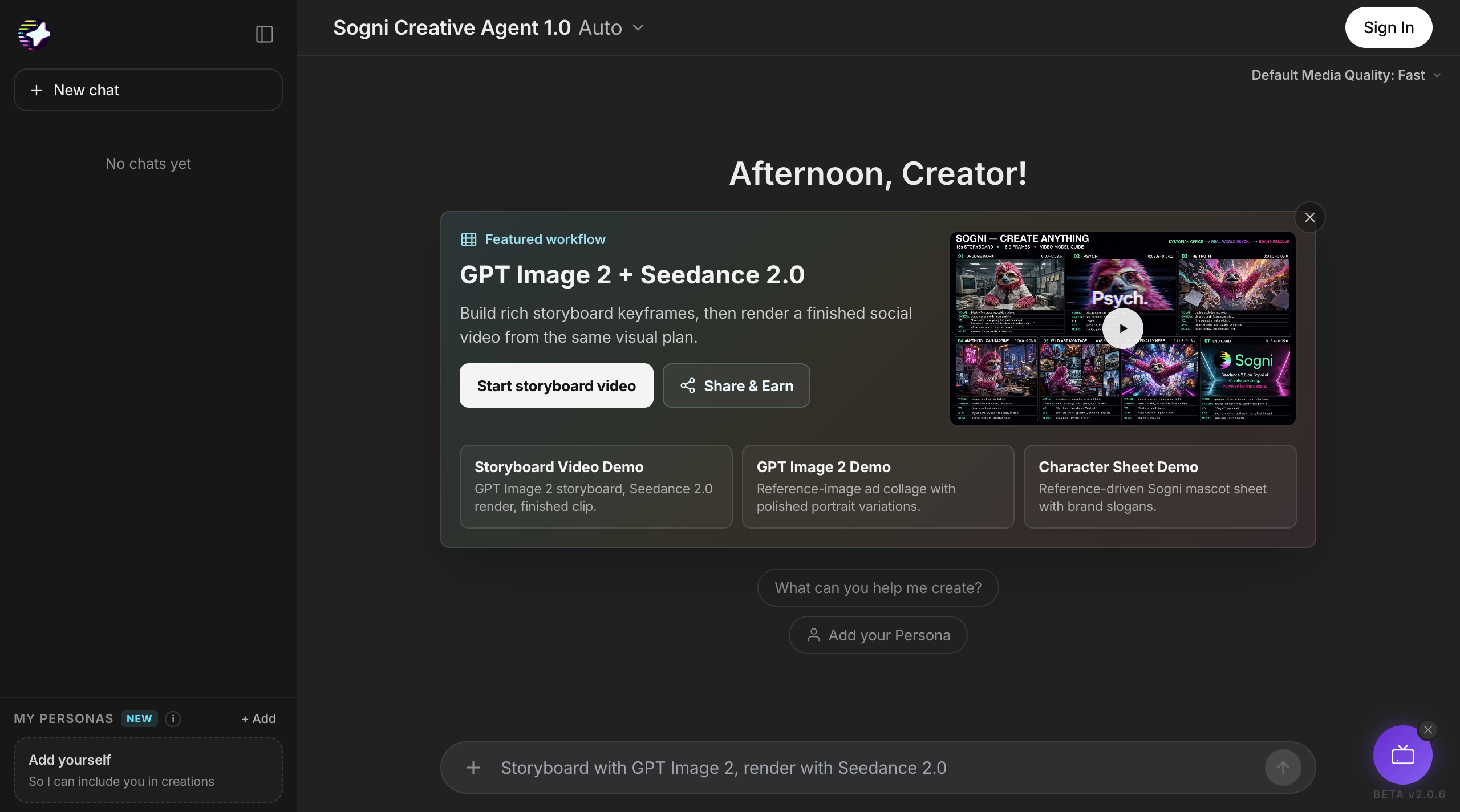Viewport: 1460px width, 812px height.
Task: Click Add your Persona button
Action: (x=878, y=635)
